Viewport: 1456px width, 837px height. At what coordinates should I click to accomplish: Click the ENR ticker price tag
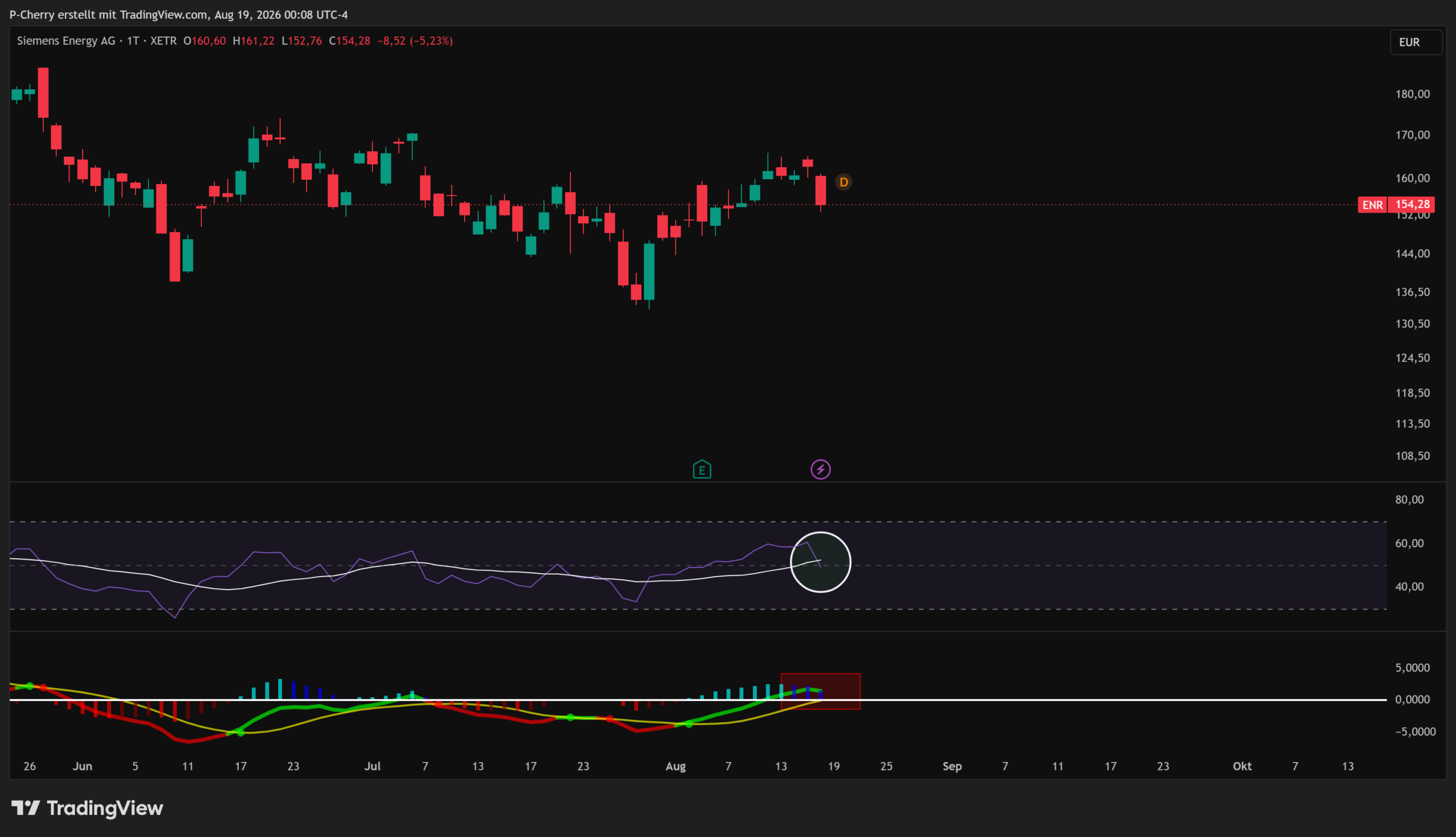point(1372,205)
